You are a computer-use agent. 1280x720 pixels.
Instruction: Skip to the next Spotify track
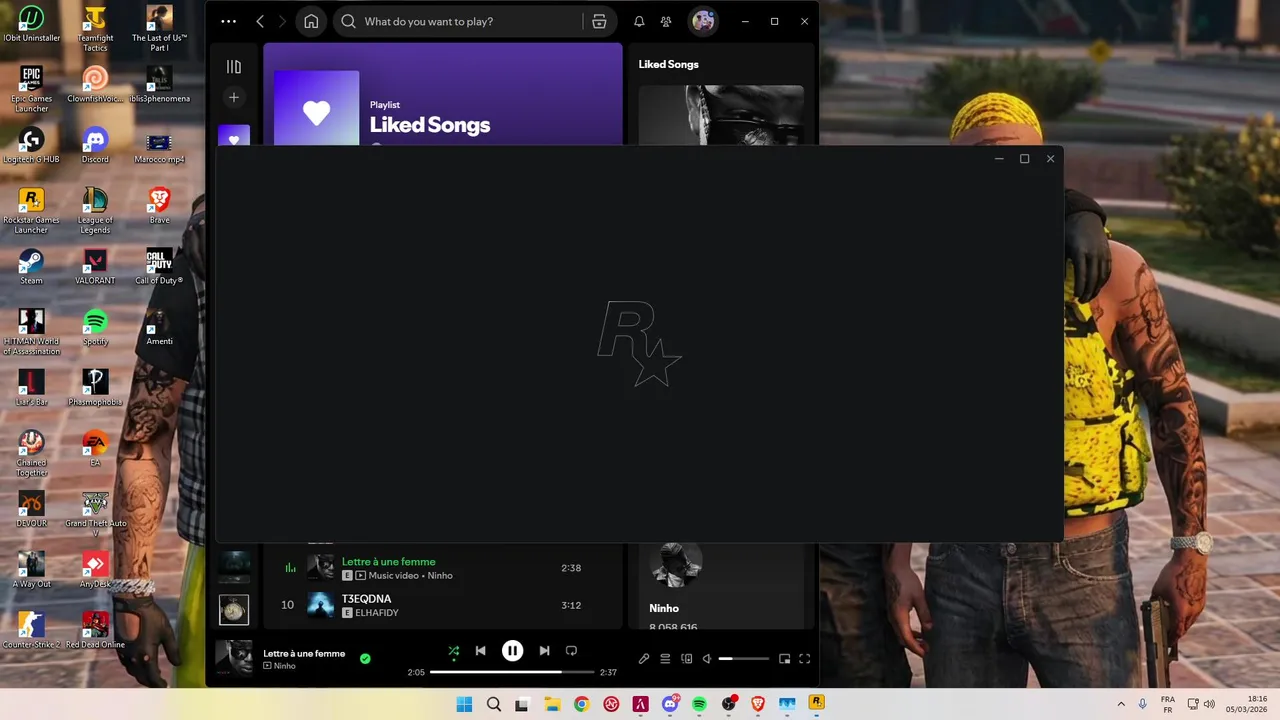tap(544, 651)
